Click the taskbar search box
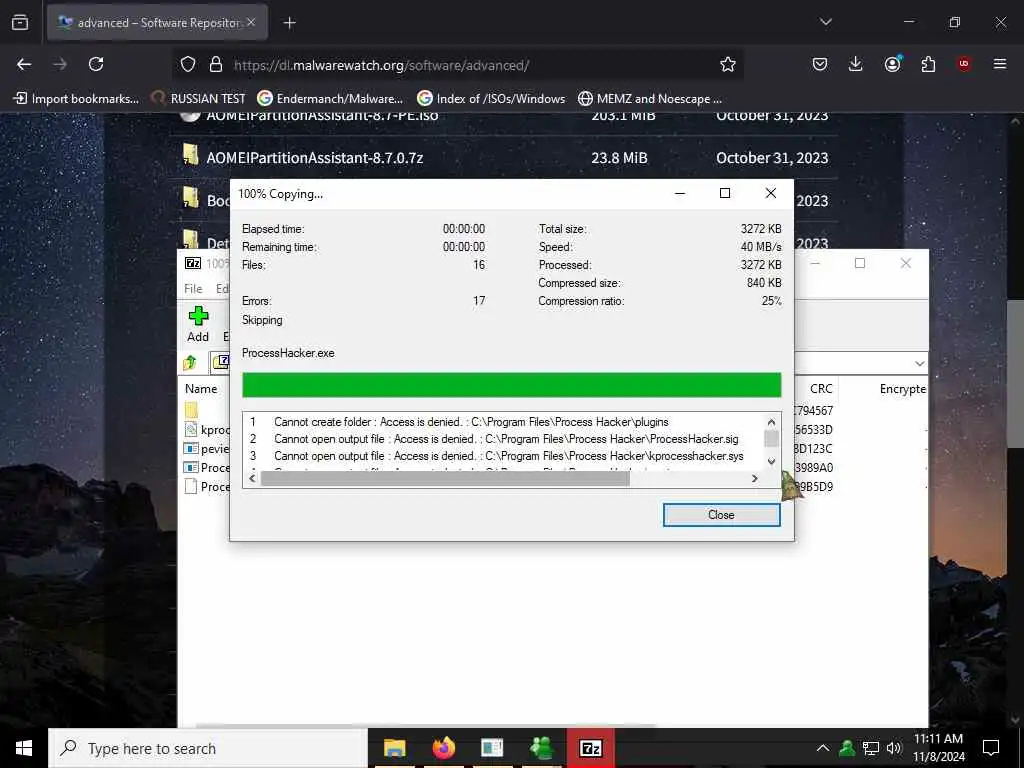The height and width of the screenshot is (768, 1024). 208,748
